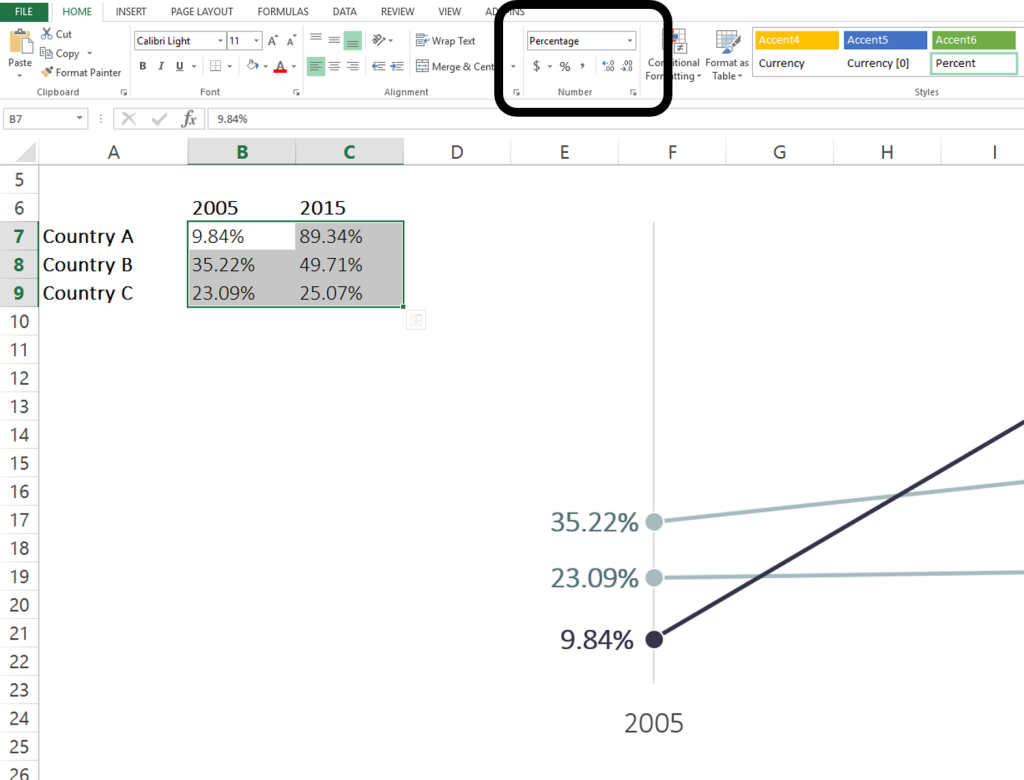This screenshot has width=1024, height=780.
Task: Cancel the formula bar entry
Action: click(x=129, y=119)
